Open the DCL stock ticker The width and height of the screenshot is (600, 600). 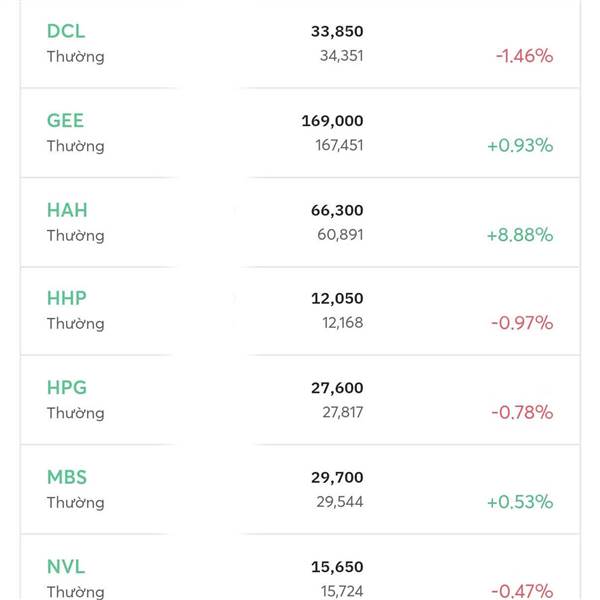[x=66, y=32]
